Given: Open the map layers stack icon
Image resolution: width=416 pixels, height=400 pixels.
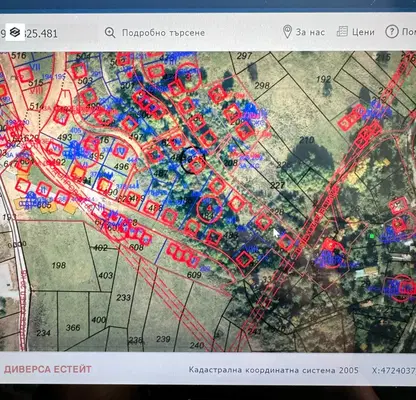Looking at the screenshot, I should [15, 32].
